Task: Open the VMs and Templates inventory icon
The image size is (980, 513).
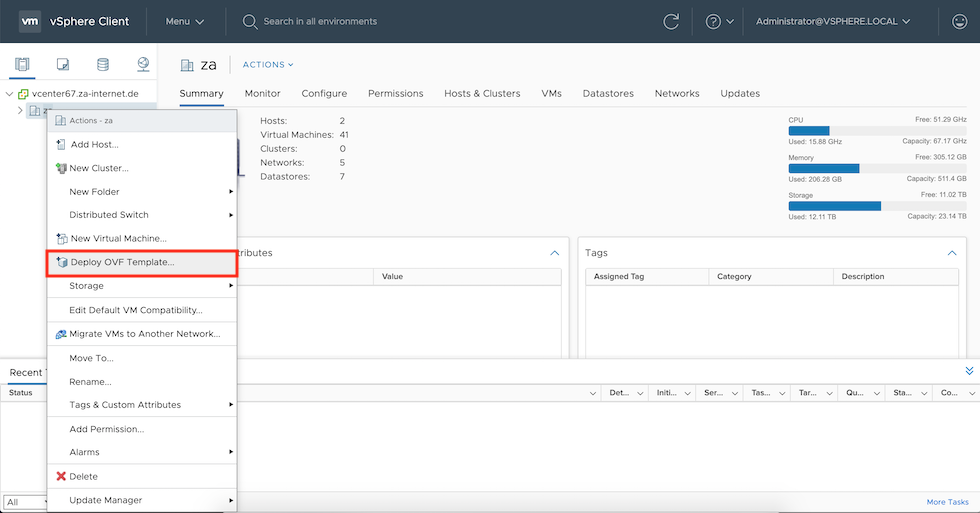Action: tap(62, 64)
